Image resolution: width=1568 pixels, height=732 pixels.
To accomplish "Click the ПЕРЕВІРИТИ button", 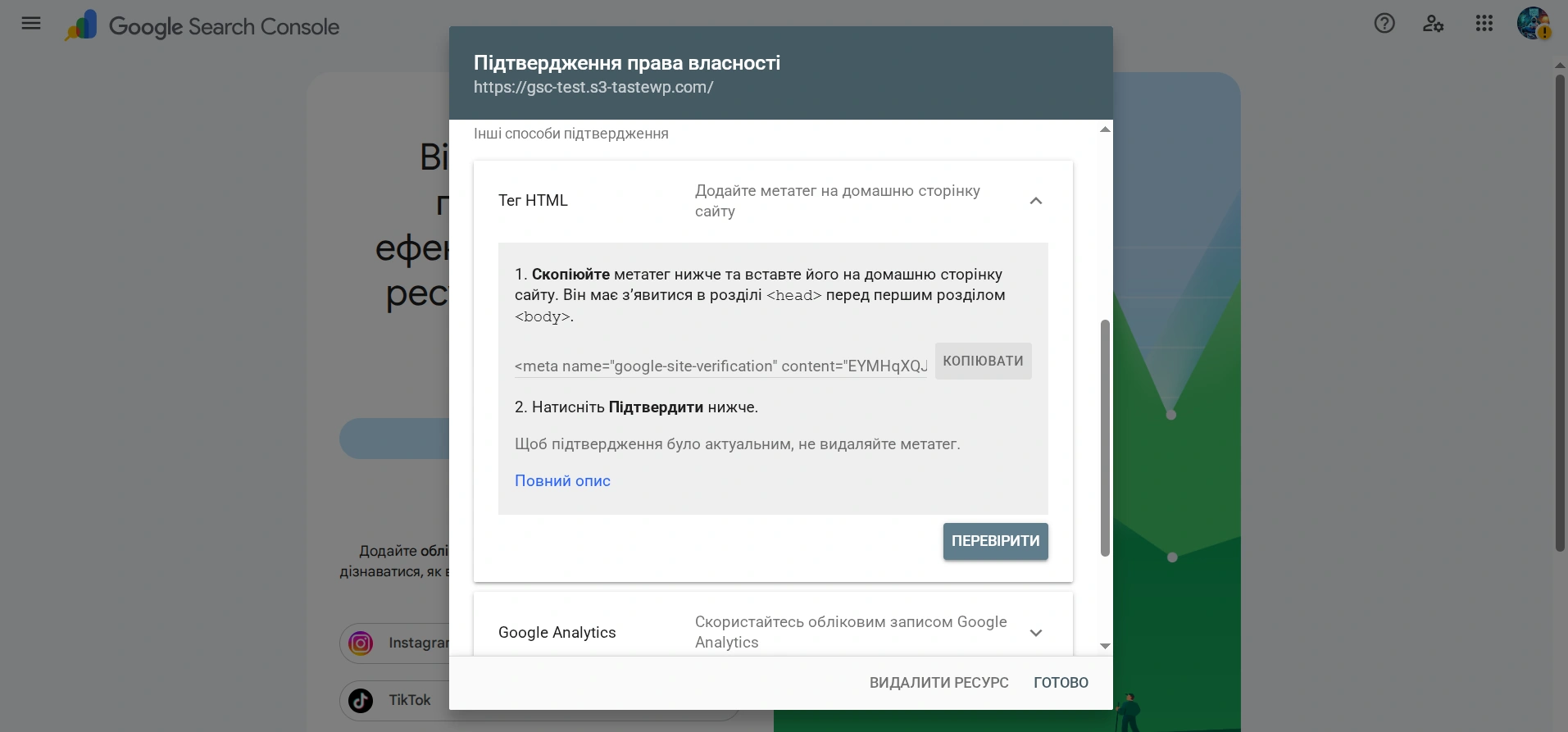I will click(x=996, y=541).
